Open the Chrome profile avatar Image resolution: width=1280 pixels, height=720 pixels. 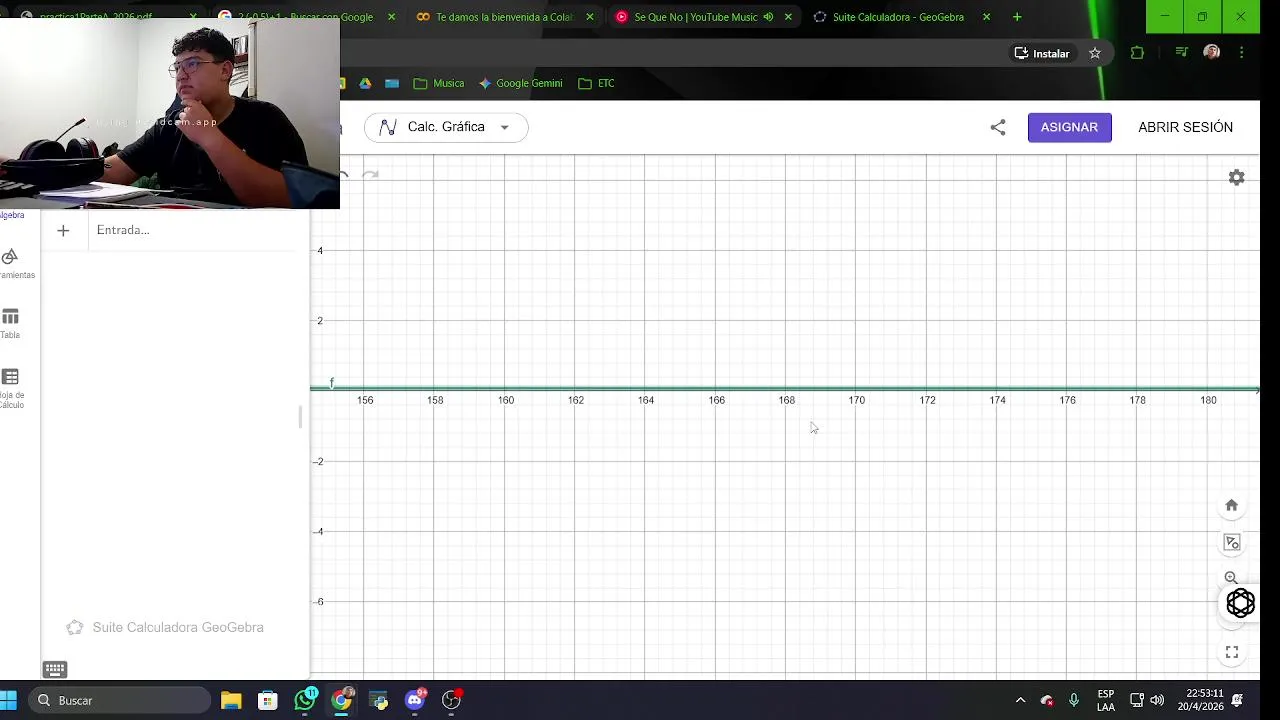(x=1212, y=52)
